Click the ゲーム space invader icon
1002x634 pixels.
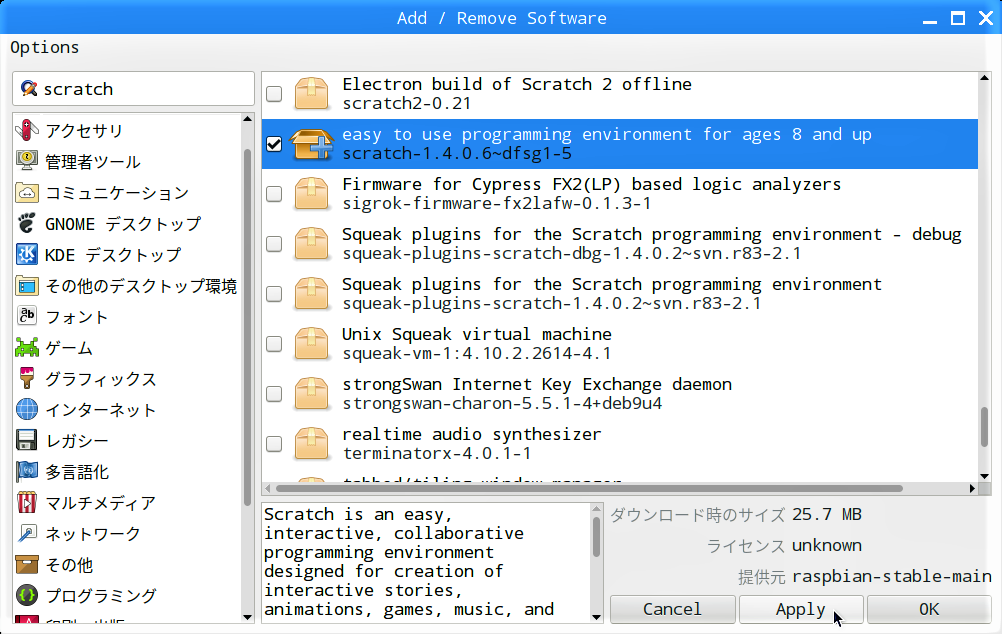[x=27, y=348]
